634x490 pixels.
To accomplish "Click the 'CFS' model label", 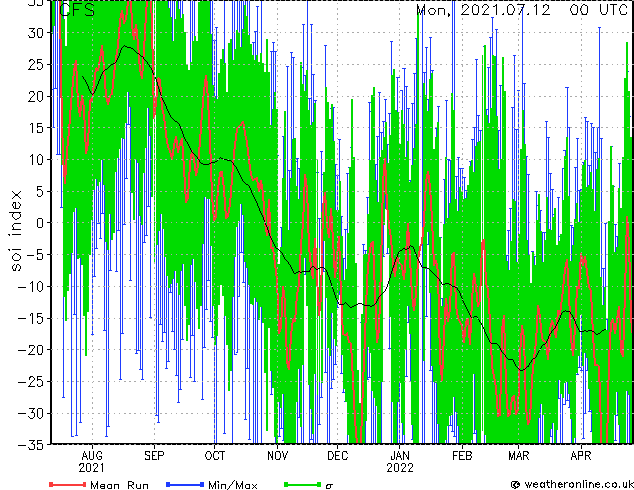I will coord(77,10).
